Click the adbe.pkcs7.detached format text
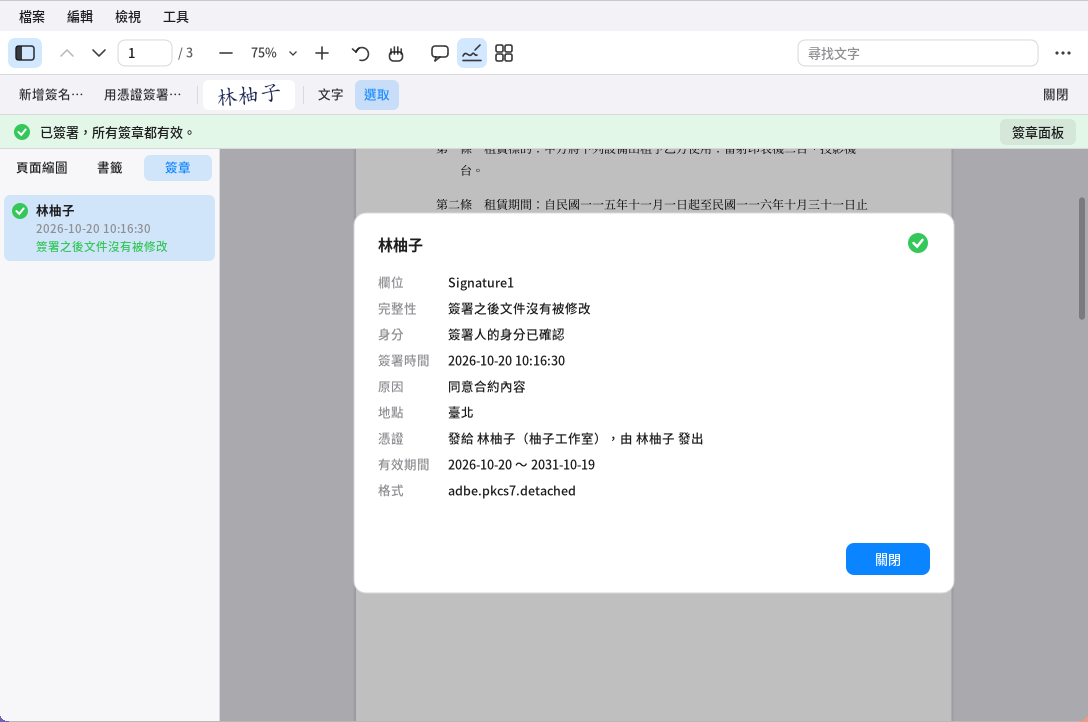 click(x=511, y=491)
